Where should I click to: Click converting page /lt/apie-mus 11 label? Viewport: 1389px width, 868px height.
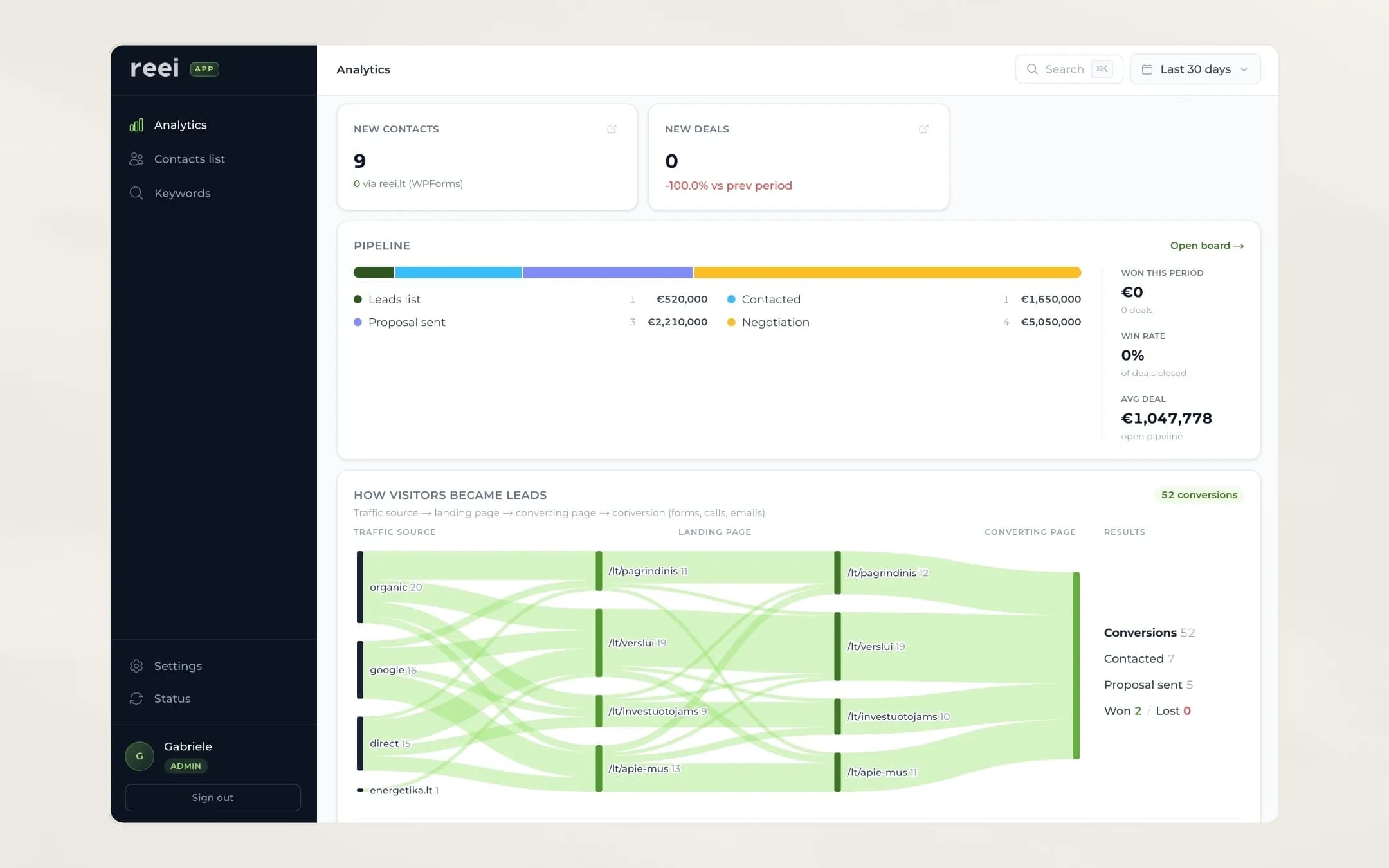(882, 772)
